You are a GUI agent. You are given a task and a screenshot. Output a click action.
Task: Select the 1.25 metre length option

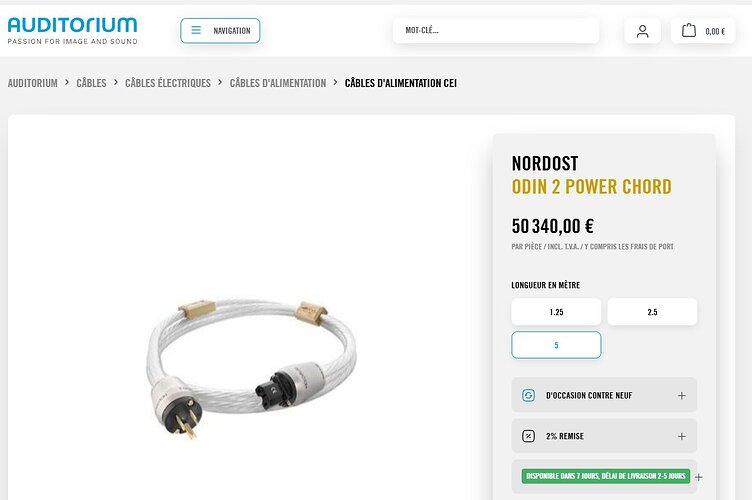point(556,312)
